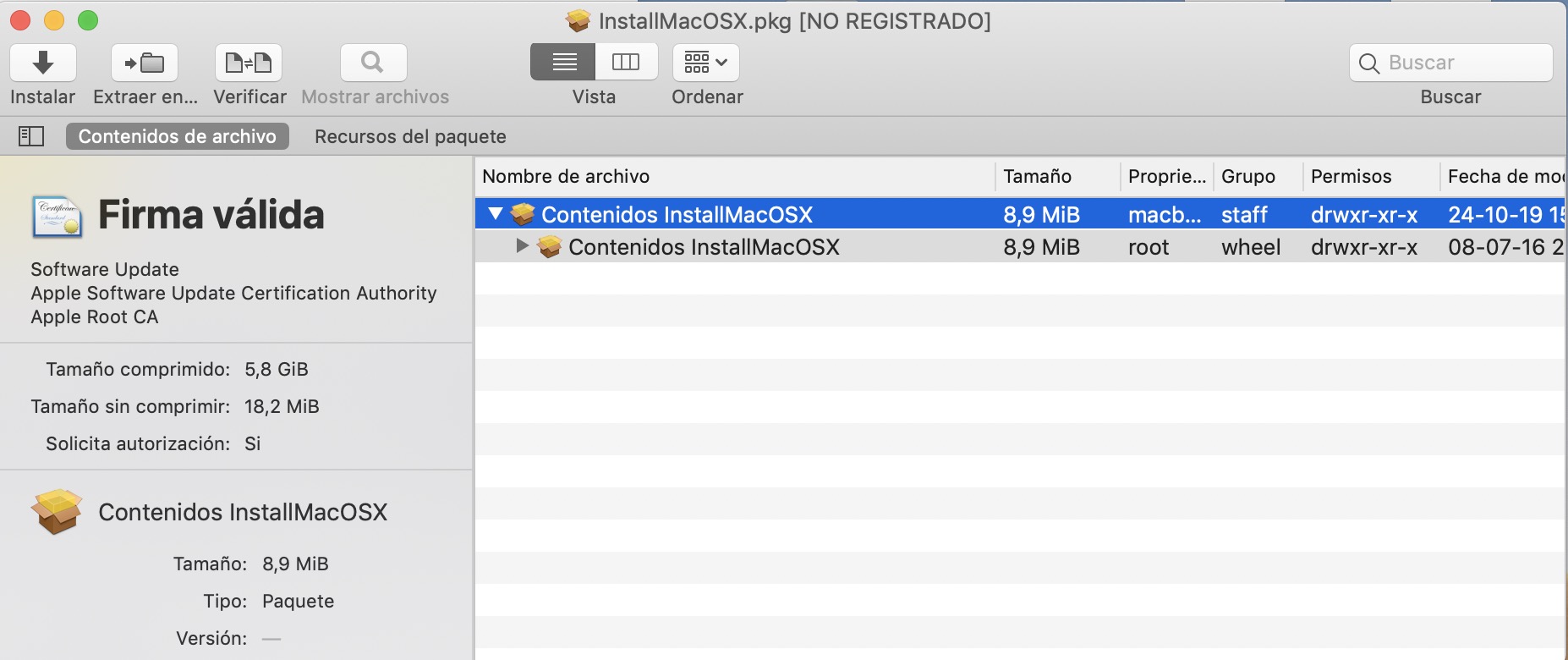
Task: Click the Instalar download arrow icon
Action: (43, 63)
